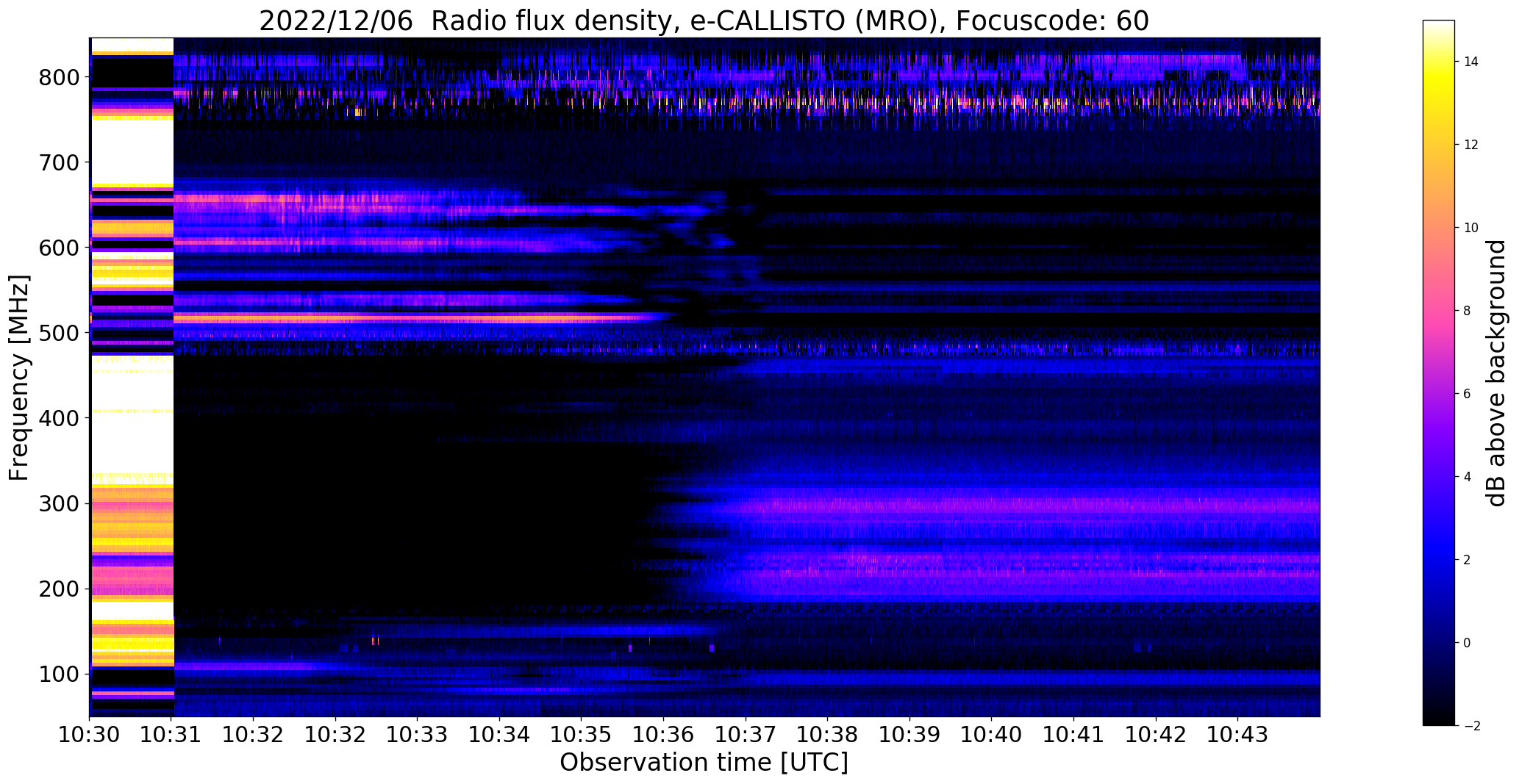The height and width of the screenshot is (784, 1519).
Task: Click the colorbar tick label 6
Action: 1468,394
